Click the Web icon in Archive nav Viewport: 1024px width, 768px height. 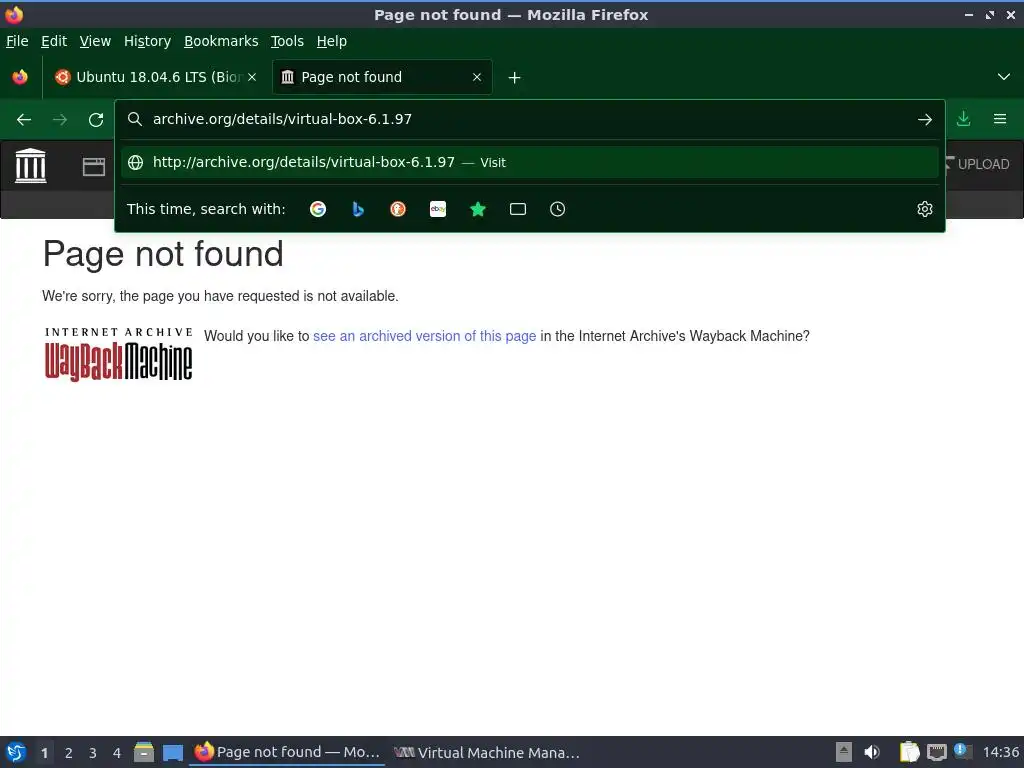[x=94, y=167]
